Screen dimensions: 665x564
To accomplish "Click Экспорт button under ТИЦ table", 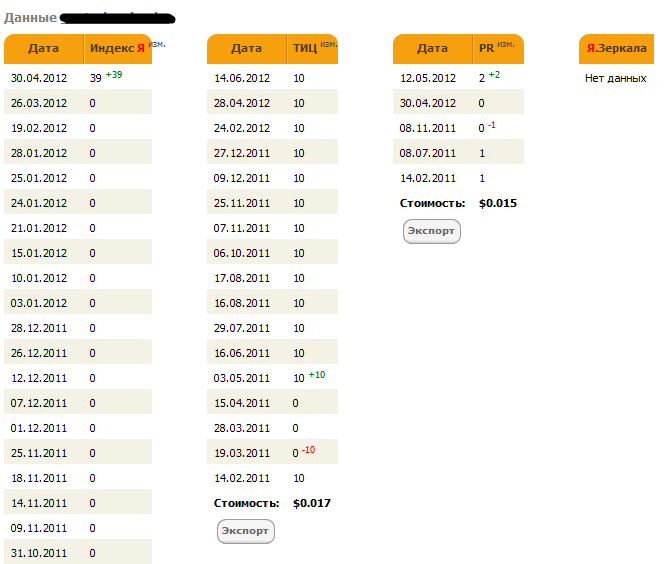I will pyautogui.click(x=246, y=531).
